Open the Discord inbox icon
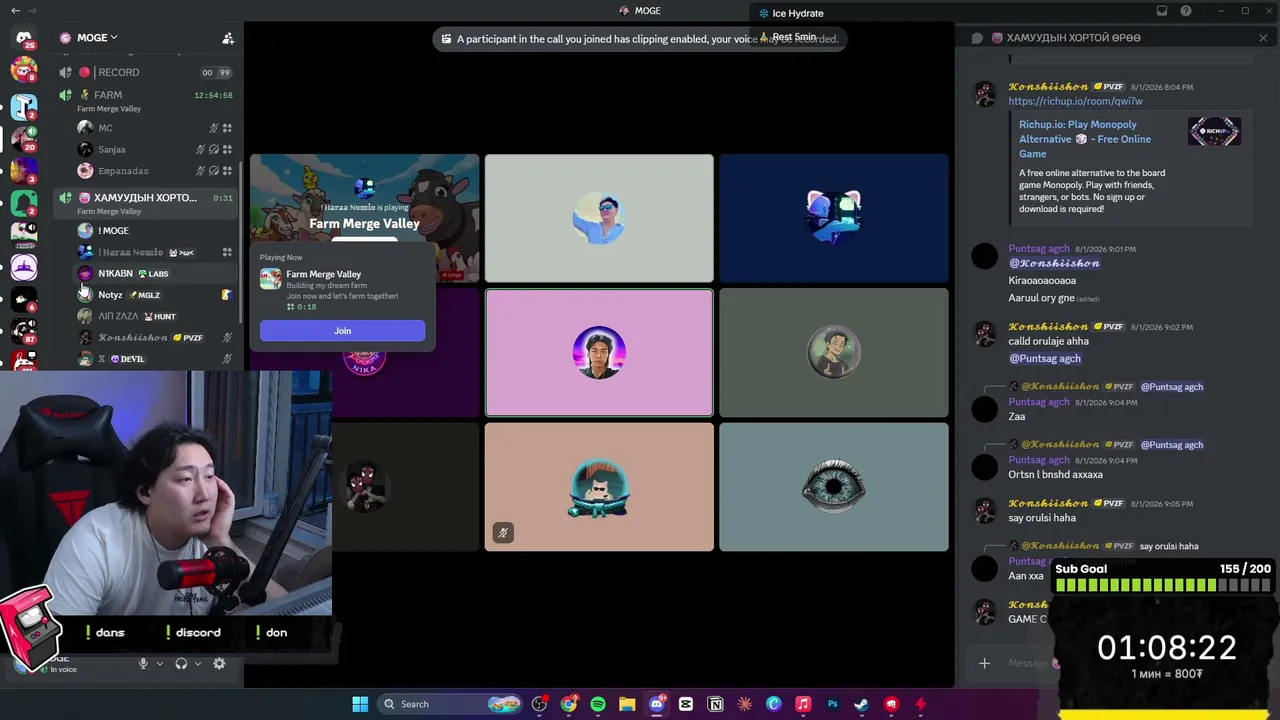 tap(1162, 11)
